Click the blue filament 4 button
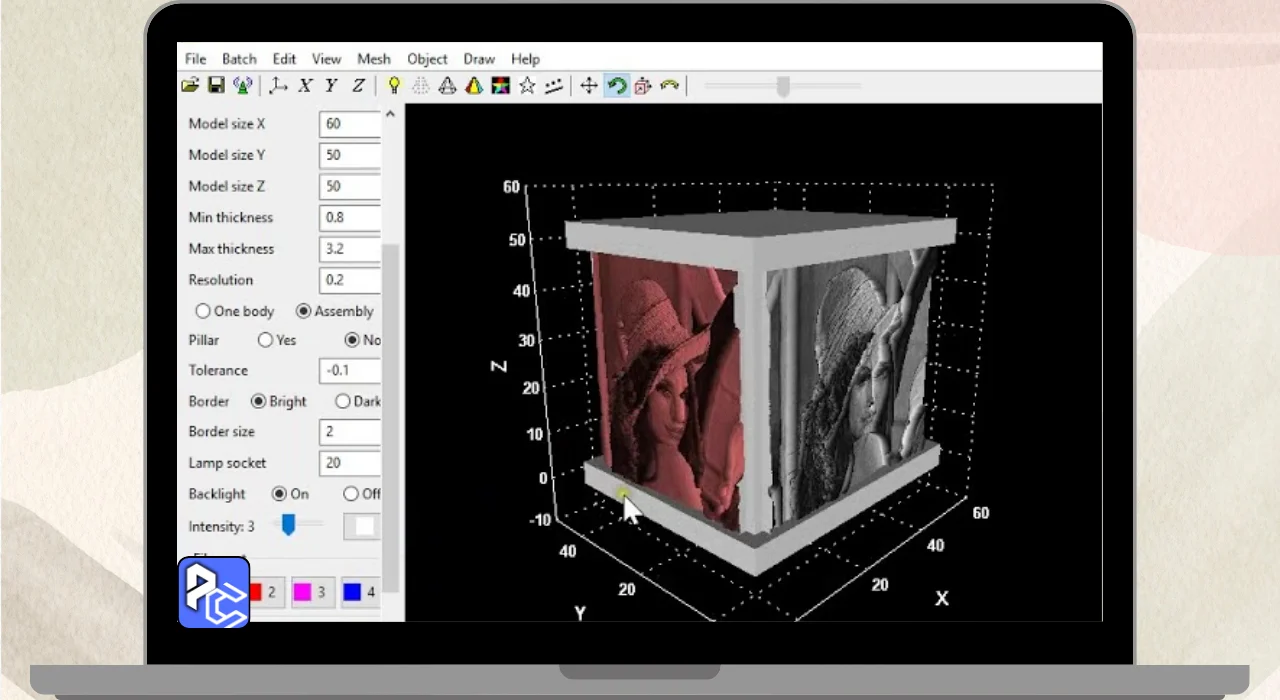This screenshot has width=1280, height=700. pos(359,592)
